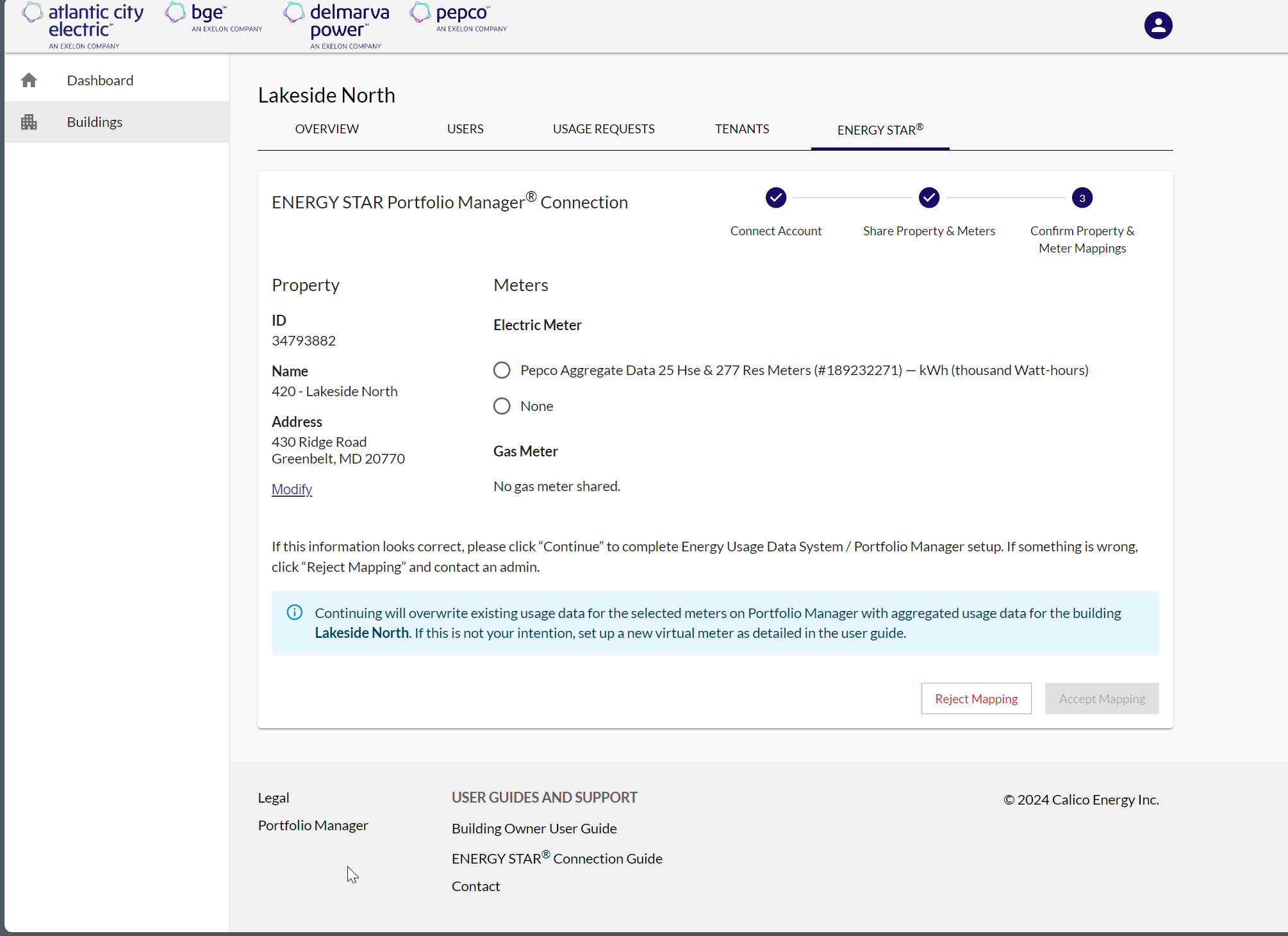
Task: Click the Share Property & Meters step checkmark
Action: point(929,198)
